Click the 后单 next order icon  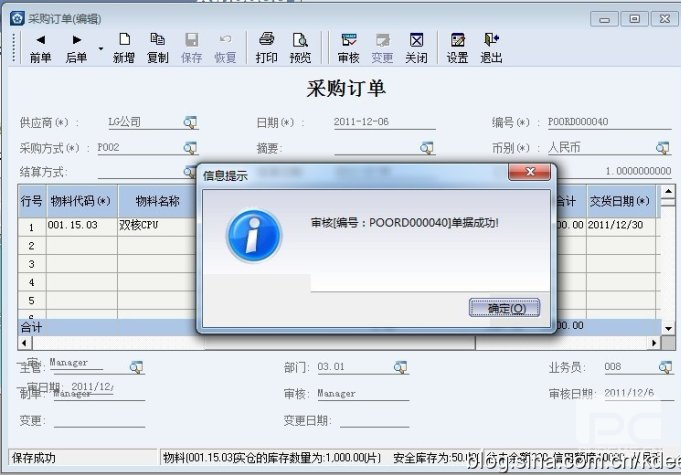tap(76, 47)
